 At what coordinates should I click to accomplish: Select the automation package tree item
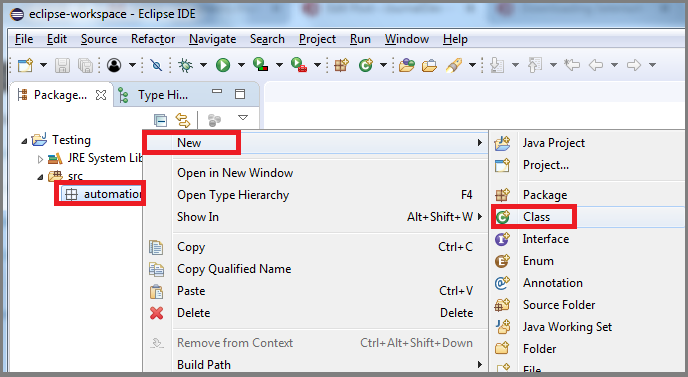pyautogui.click(x=102, y=194)
